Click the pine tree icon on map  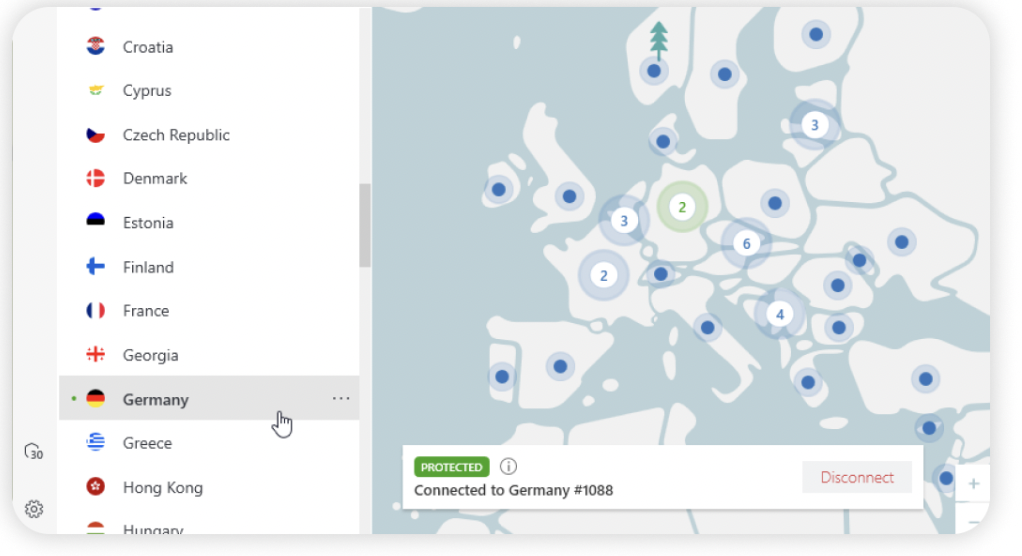coord(658,39)
